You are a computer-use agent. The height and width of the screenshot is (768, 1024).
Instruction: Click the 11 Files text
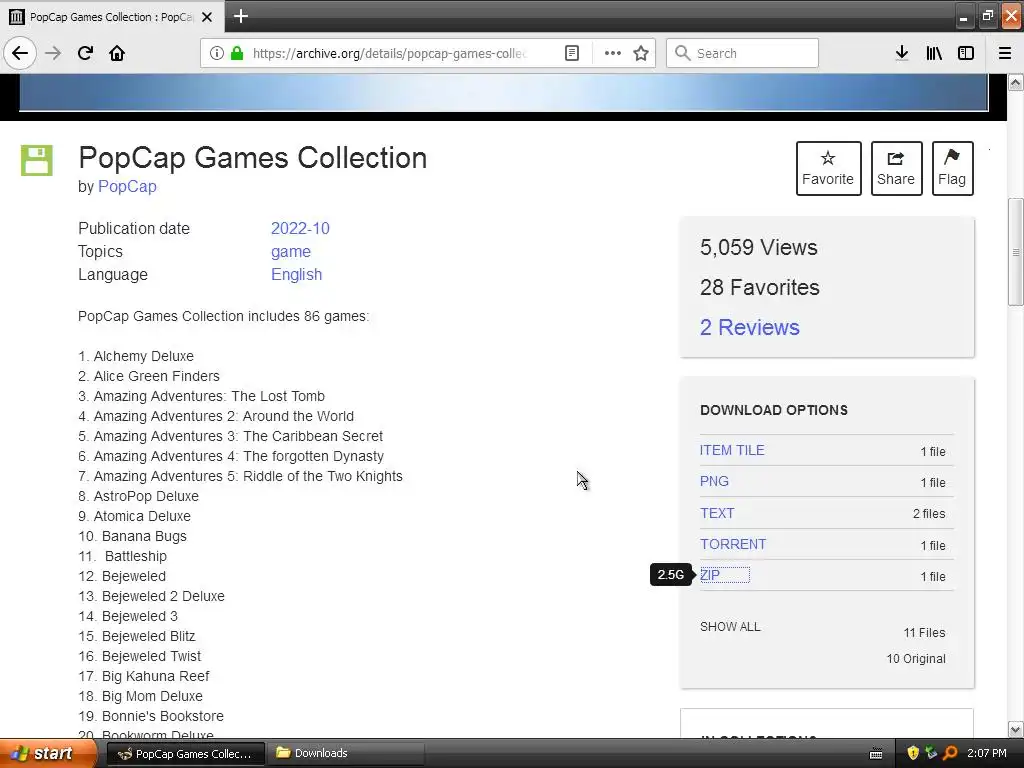pos(924,633)
